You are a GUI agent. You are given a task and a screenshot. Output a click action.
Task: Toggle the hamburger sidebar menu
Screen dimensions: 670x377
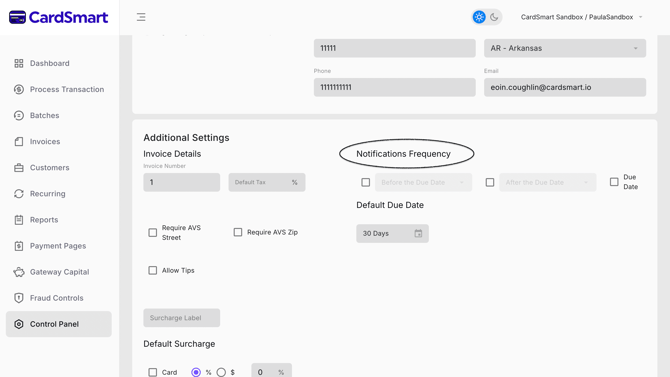coord(141,17)
